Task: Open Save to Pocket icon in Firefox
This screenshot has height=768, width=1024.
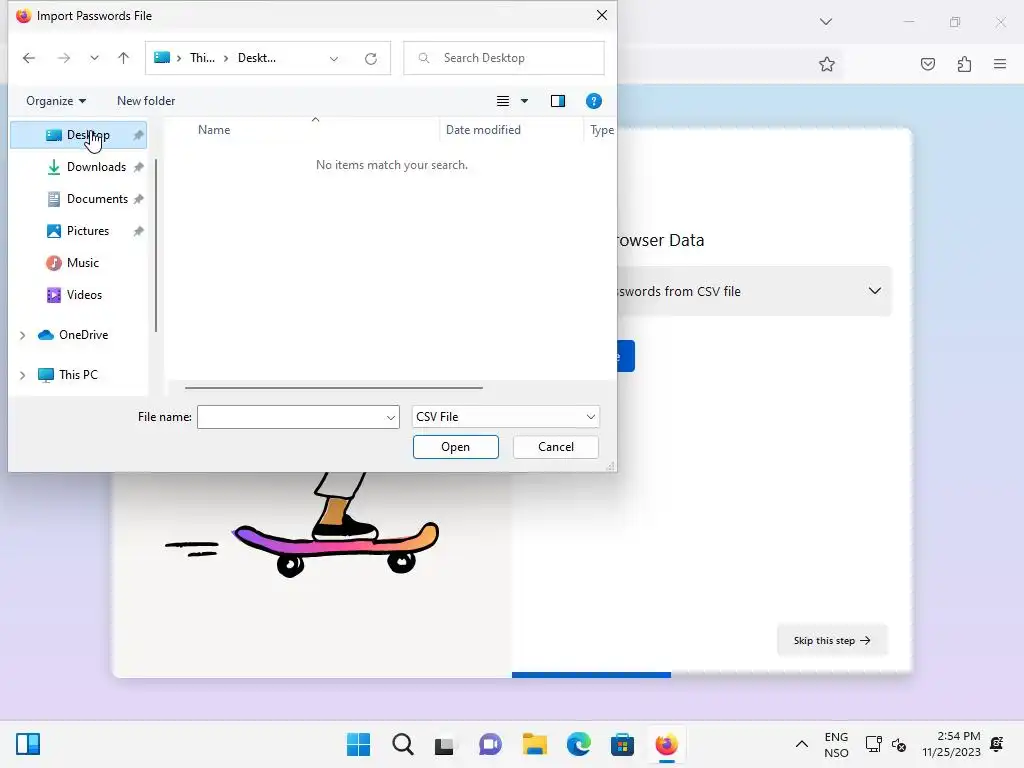Action: coord(928,64)
